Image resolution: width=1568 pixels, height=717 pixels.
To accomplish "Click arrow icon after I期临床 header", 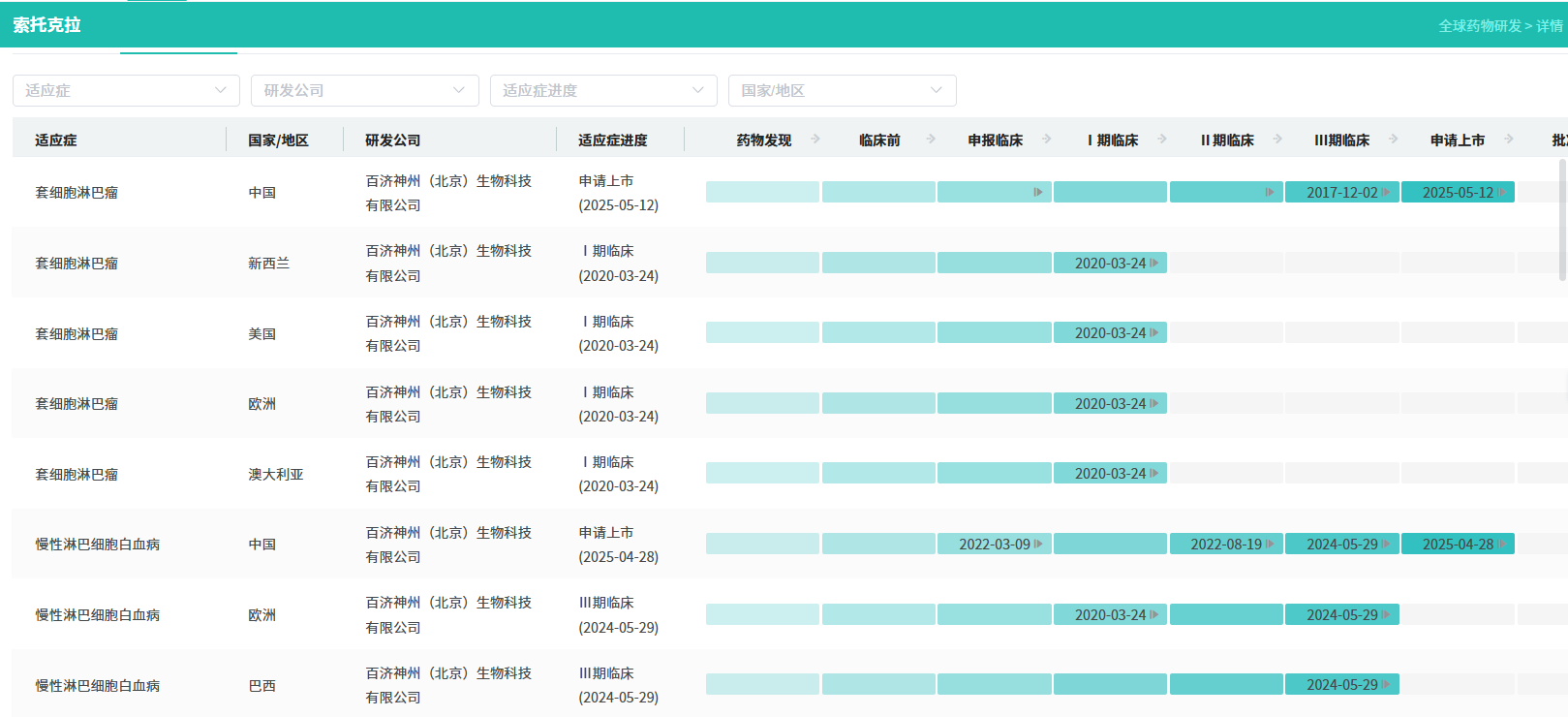I will (x=1162, y=140).
